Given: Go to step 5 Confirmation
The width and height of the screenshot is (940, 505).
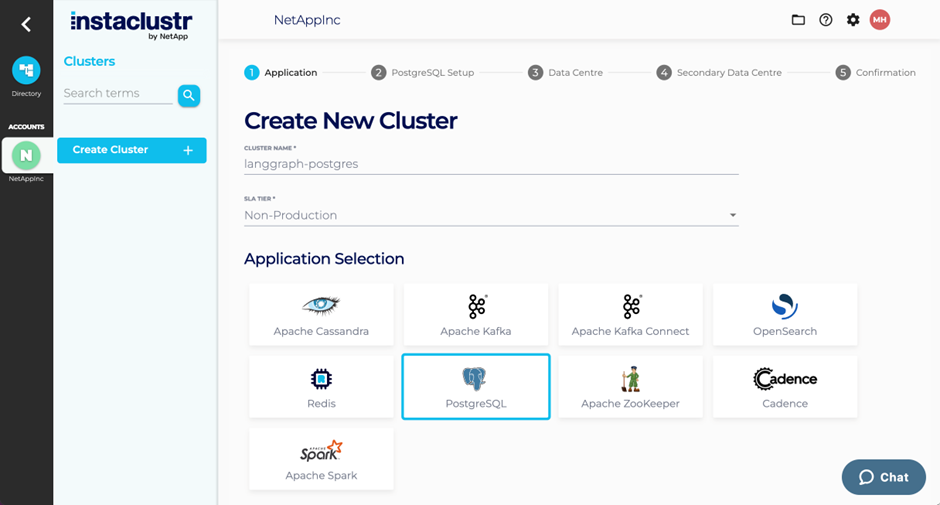Looking at the screenshot, I should coord(875,73).
